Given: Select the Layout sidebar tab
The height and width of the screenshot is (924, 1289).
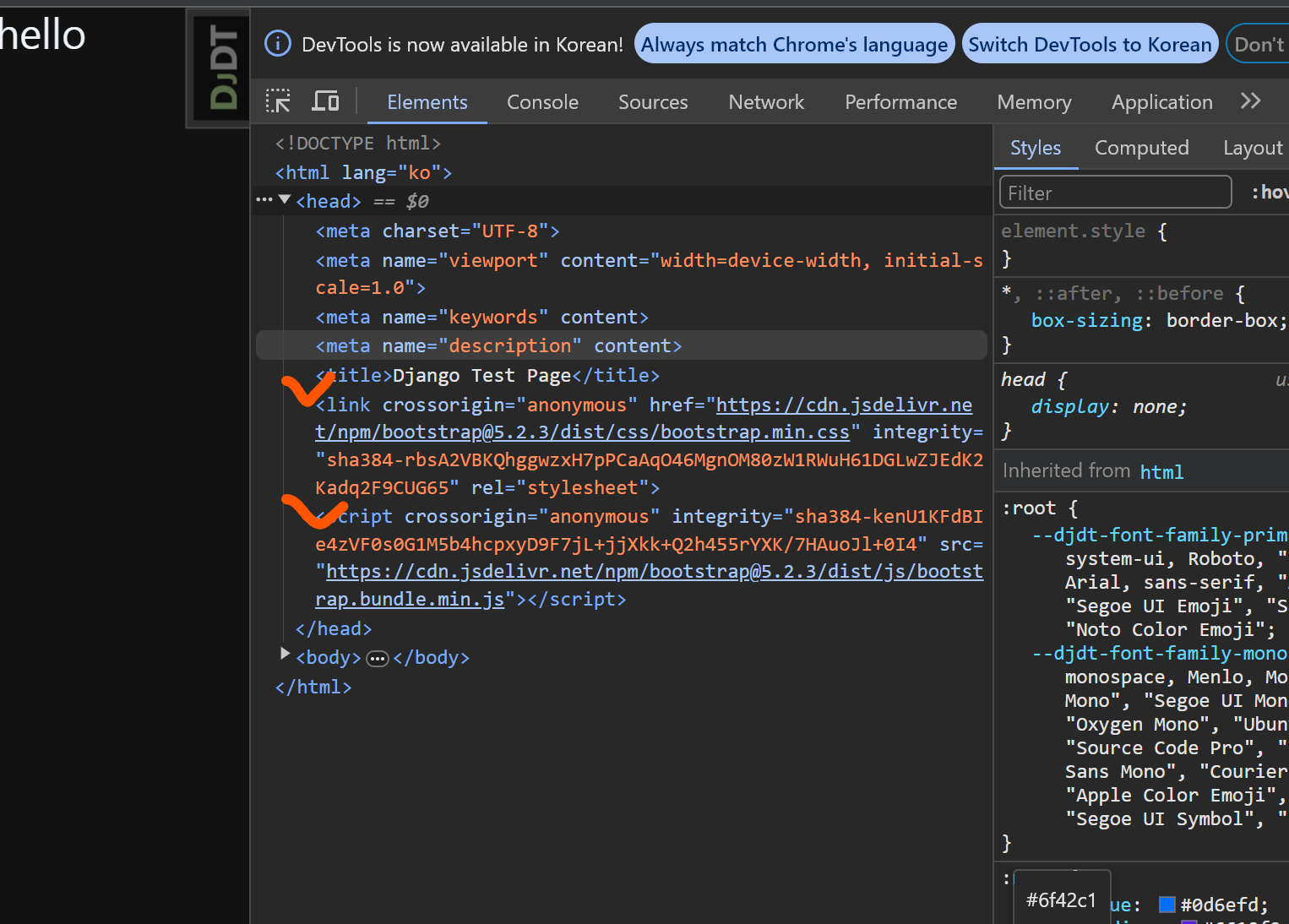Looking at the screenshot, I should [x=1253, y=148].
